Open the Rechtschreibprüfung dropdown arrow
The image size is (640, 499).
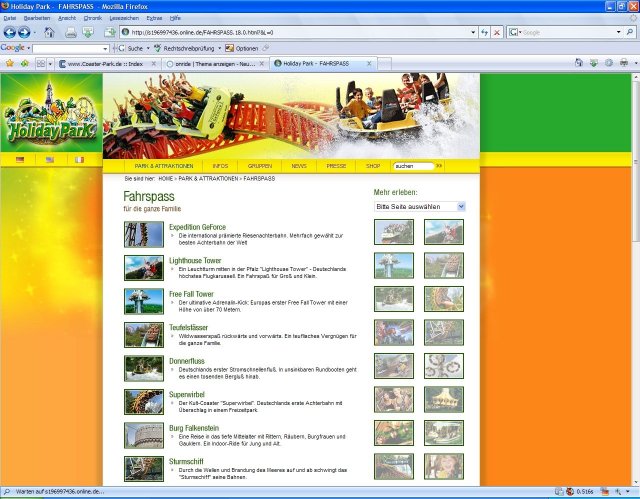[x=220, y=48]
